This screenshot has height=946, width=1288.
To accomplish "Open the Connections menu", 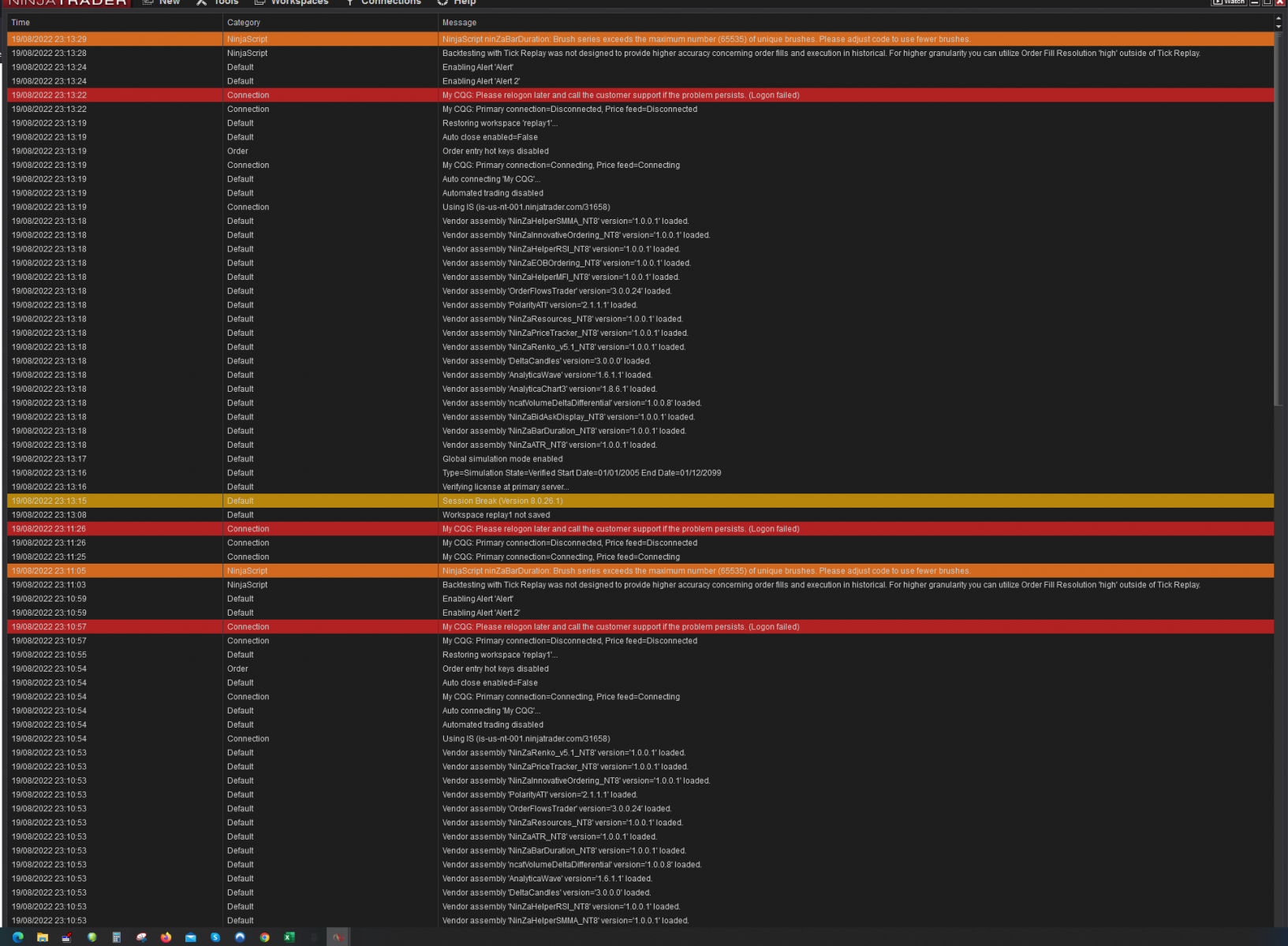I will [x=383, y=2].
